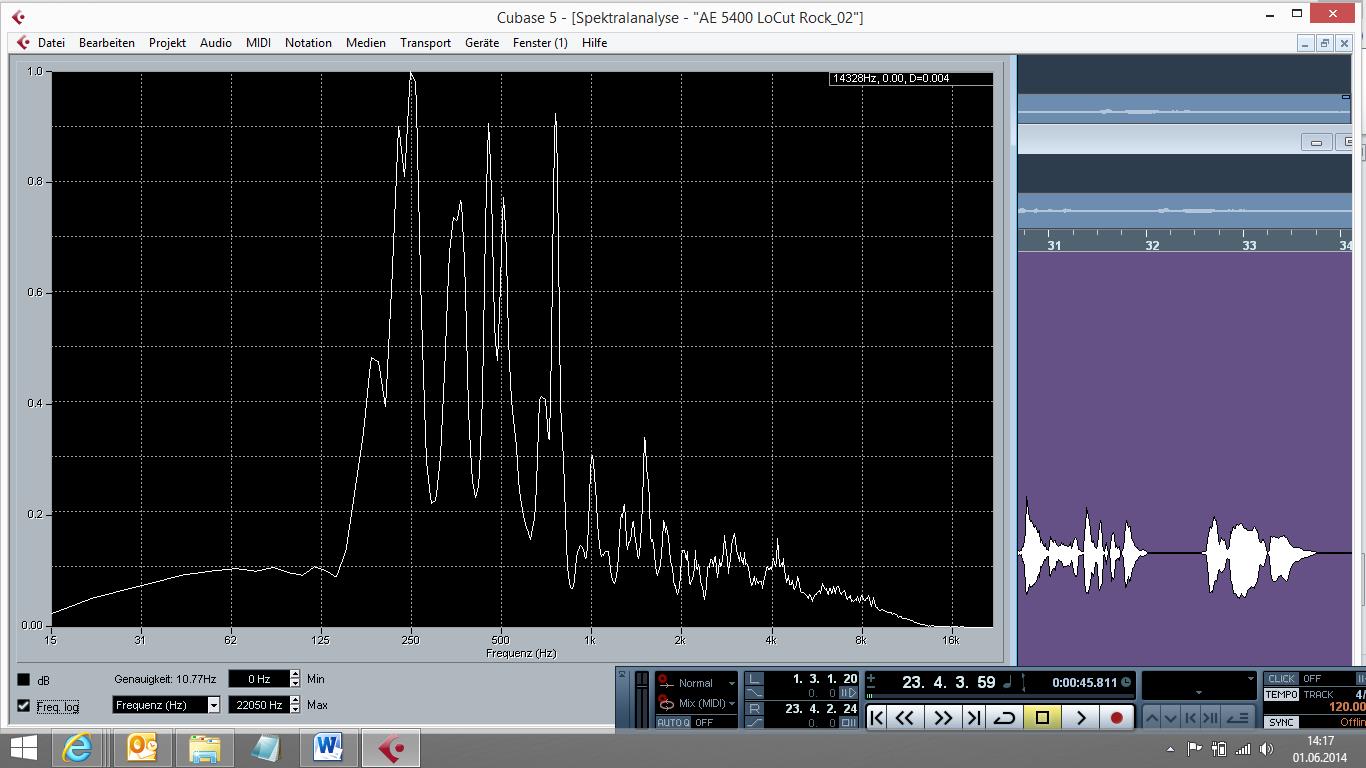Toggle the CLICK metronome button

[x=1281, y=678]
